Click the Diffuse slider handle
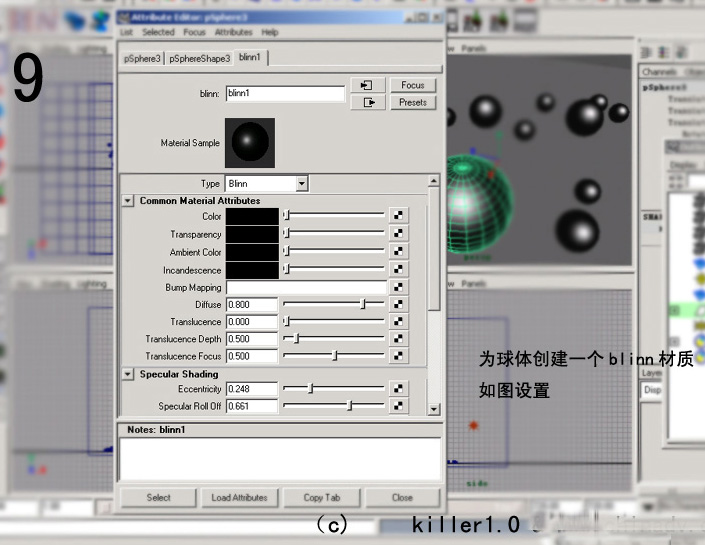This screenshot has width=705, height=545. point(363,304)
